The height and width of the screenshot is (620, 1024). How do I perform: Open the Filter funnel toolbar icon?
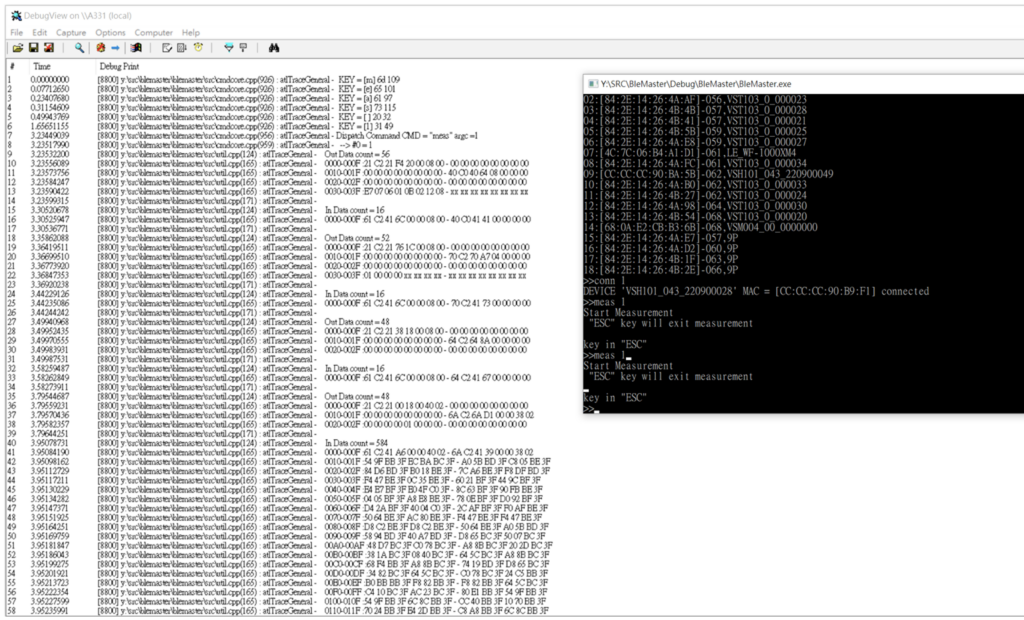(x=228, y=48)
